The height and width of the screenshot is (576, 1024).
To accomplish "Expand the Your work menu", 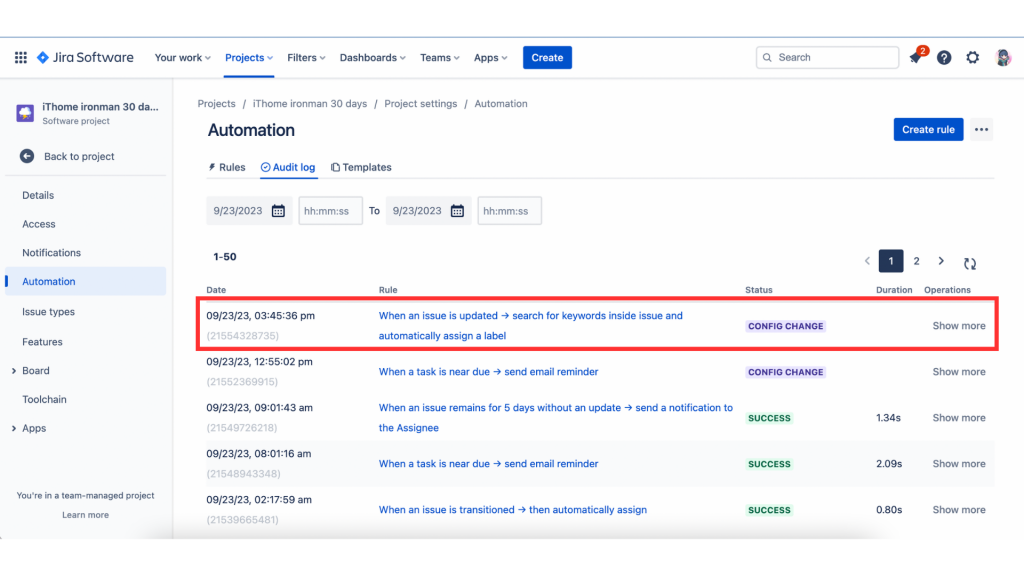I will point(182,57).
